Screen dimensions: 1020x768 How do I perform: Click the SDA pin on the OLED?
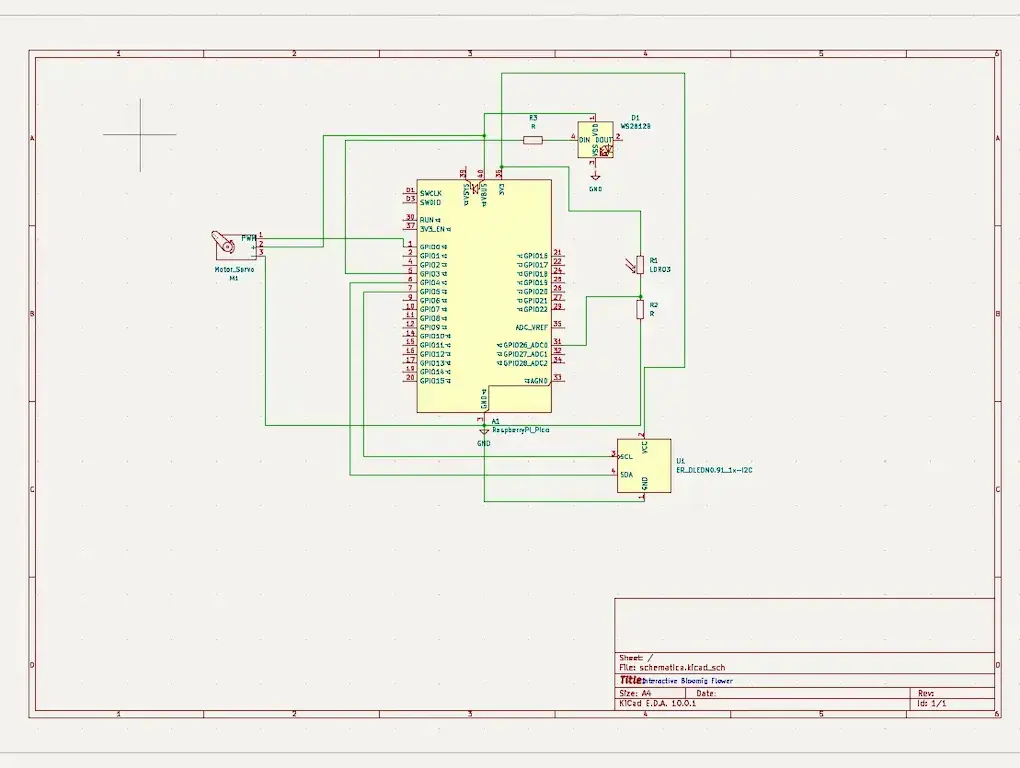click(626, 475)
